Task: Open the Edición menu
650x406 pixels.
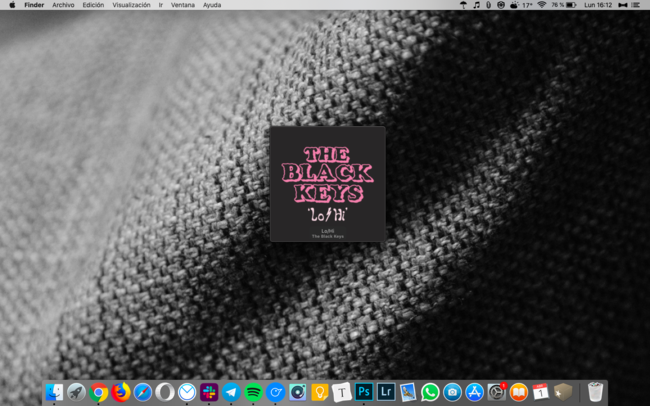Action: coord(93,5)
